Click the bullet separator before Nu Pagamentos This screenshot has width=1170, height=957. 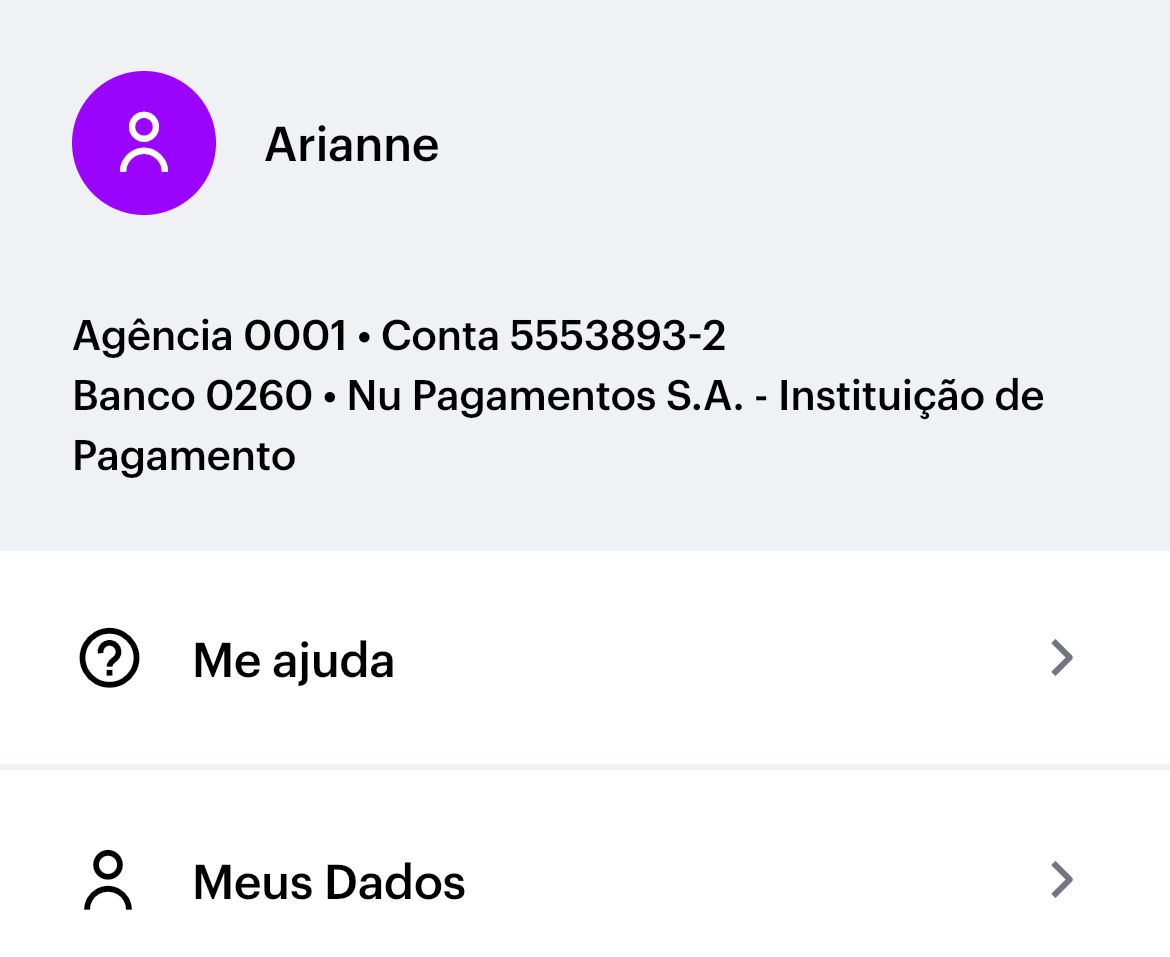pos(329,398)
